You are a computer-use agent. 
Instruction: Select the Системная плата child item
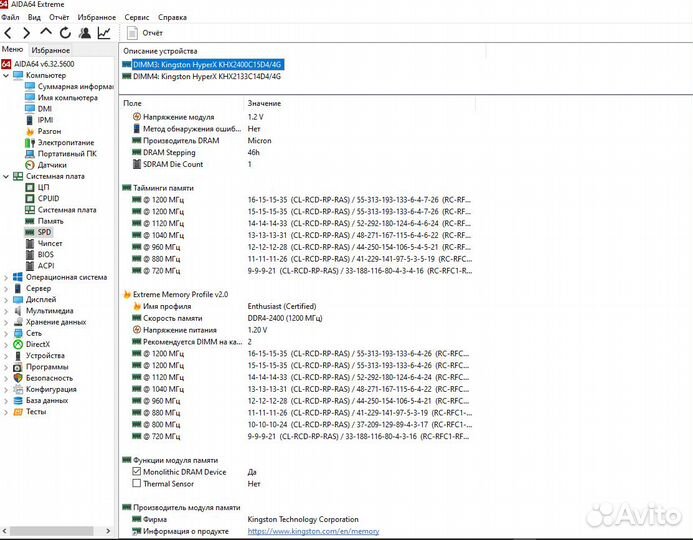click(67, 210)
